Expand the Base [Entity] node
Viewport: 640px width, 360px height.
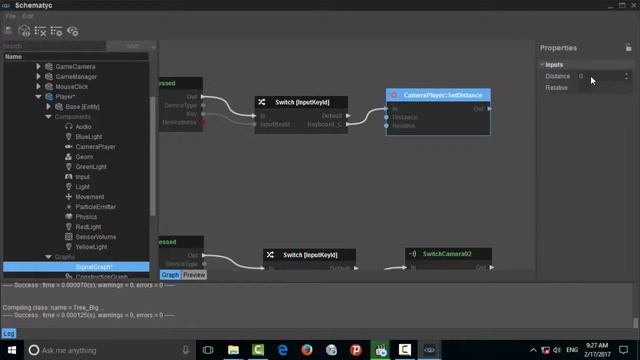[48, 107]
